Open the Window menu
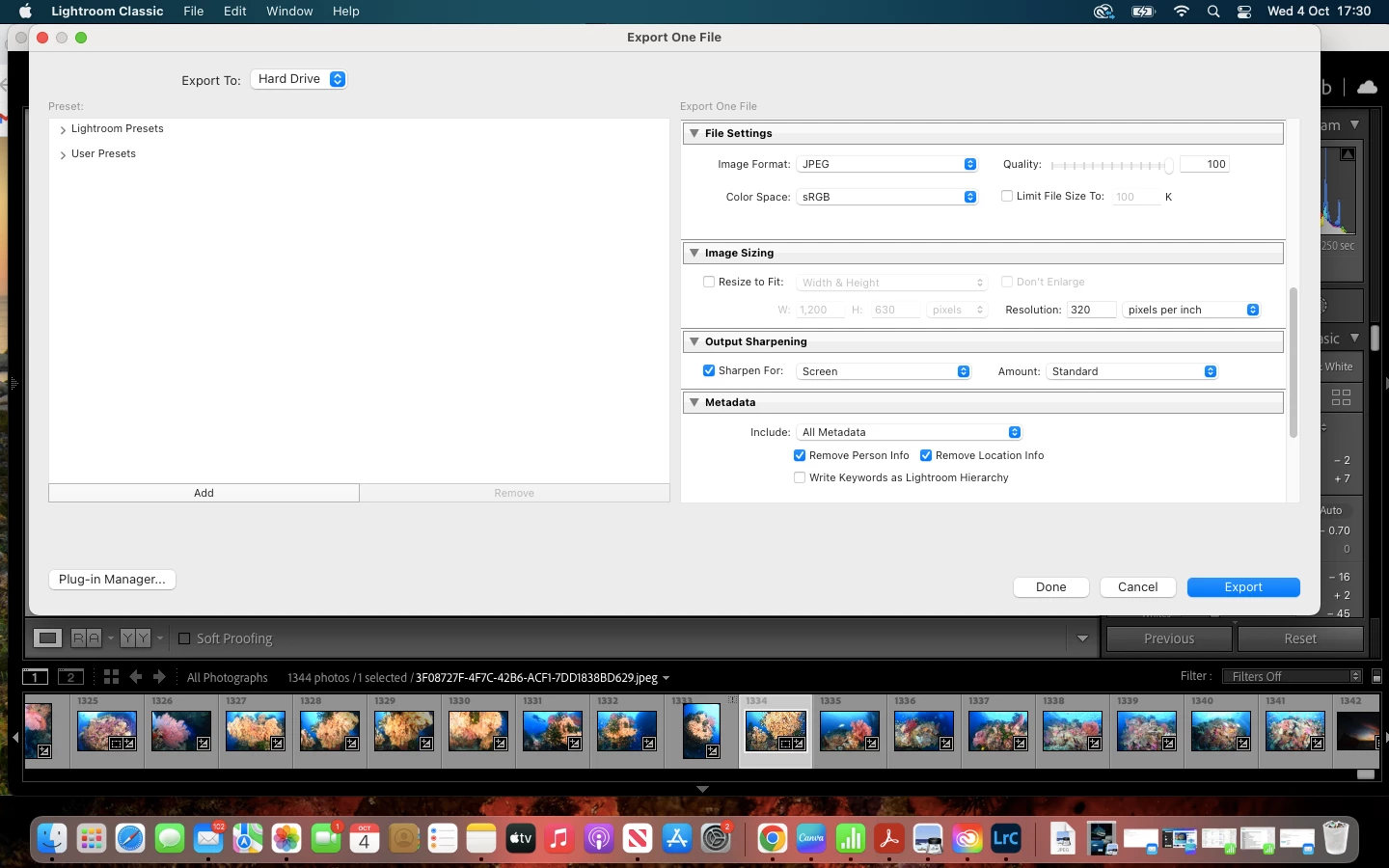The width and height of the screenshot is (1389, 868). coord(289,12)
